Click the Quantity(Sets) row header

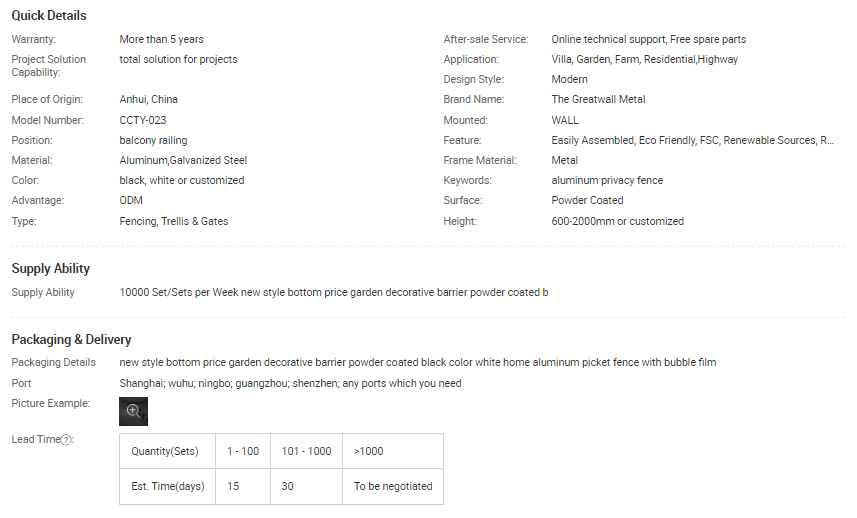165,451
